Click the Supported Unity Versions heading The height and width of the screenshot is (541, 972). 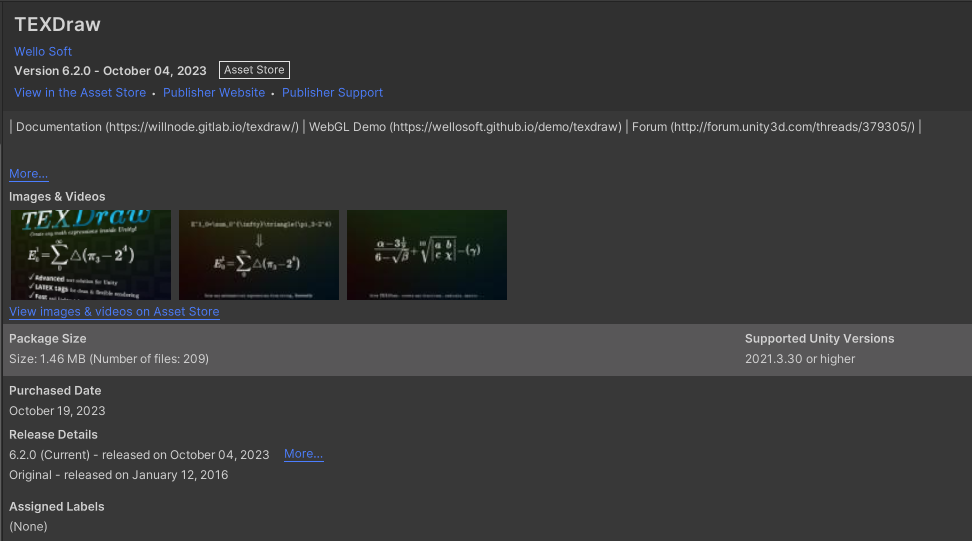820,338
